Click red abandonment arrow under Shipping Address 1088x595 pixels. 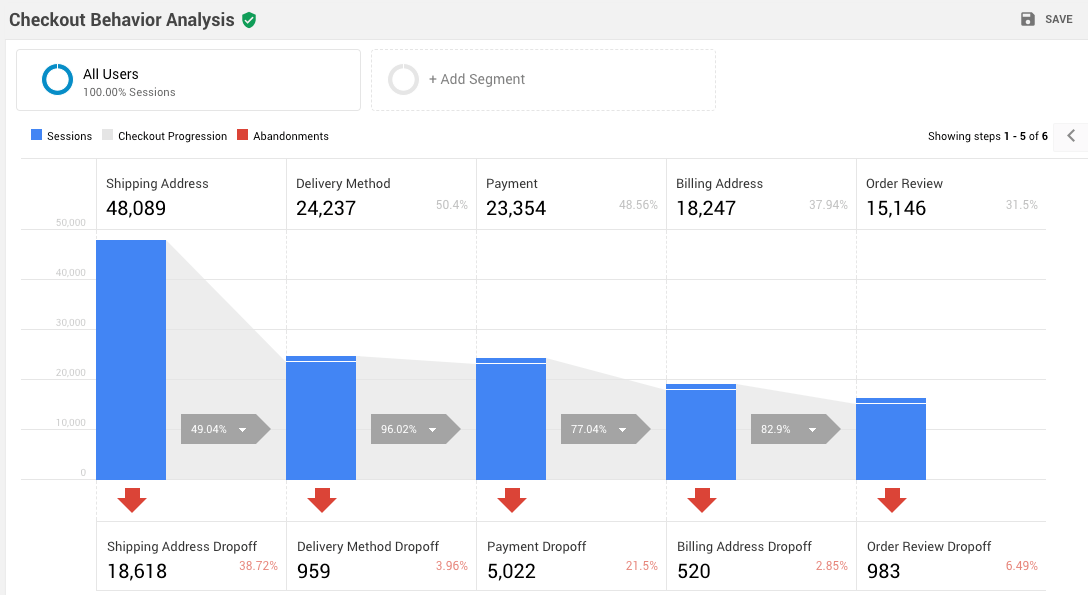pos(132,500)
